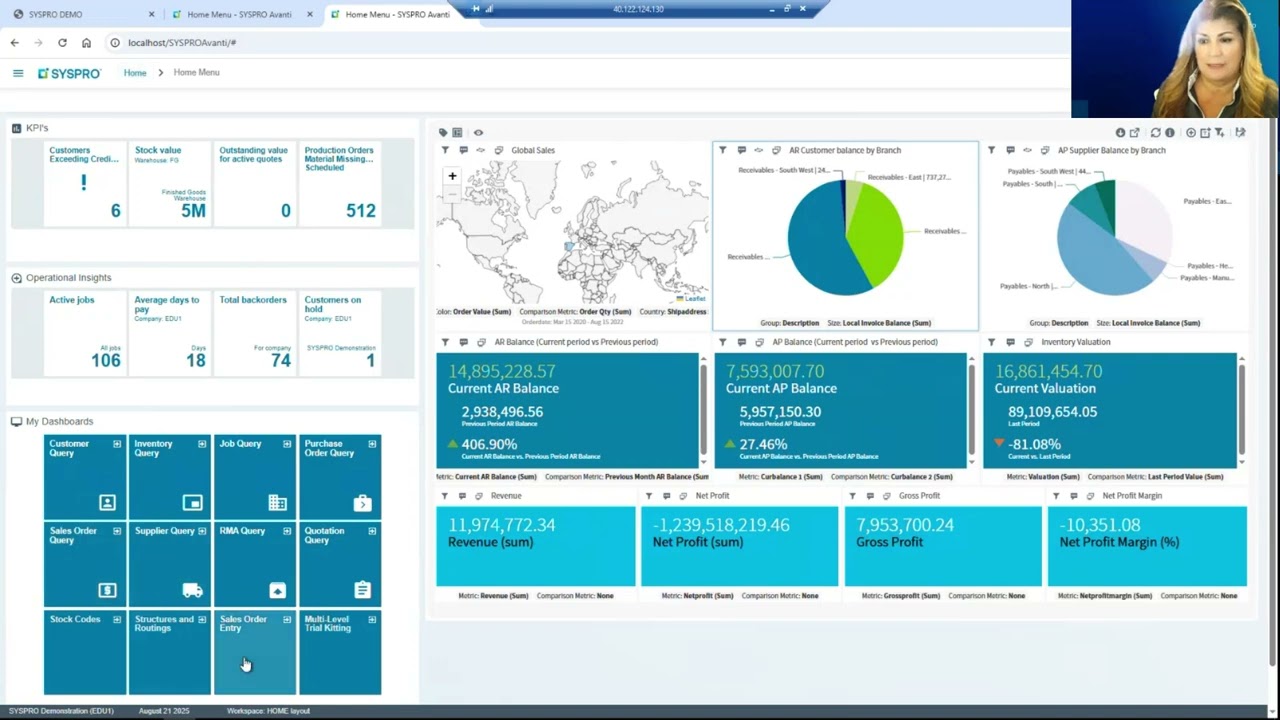
Task: Click the Home breadcrumb link
Action: [x=135, y=73]
